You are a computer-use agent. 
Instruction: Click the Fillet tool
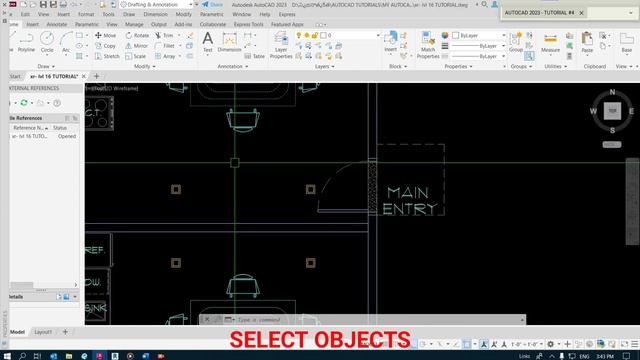pyautogui.click(x=165, y=46)
